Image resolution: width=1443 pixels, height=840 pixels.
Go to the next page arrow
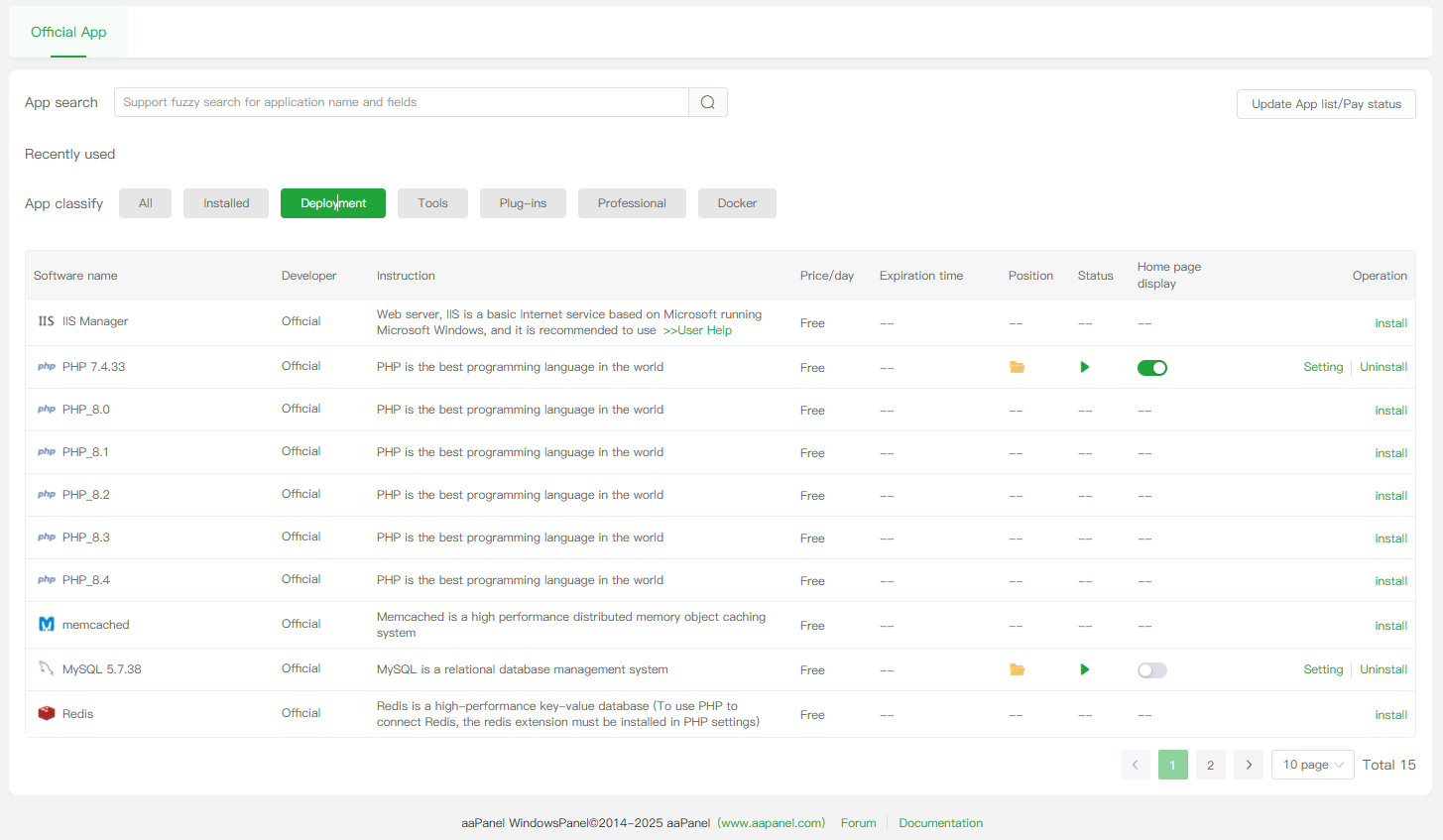[x=1249, y=765]
